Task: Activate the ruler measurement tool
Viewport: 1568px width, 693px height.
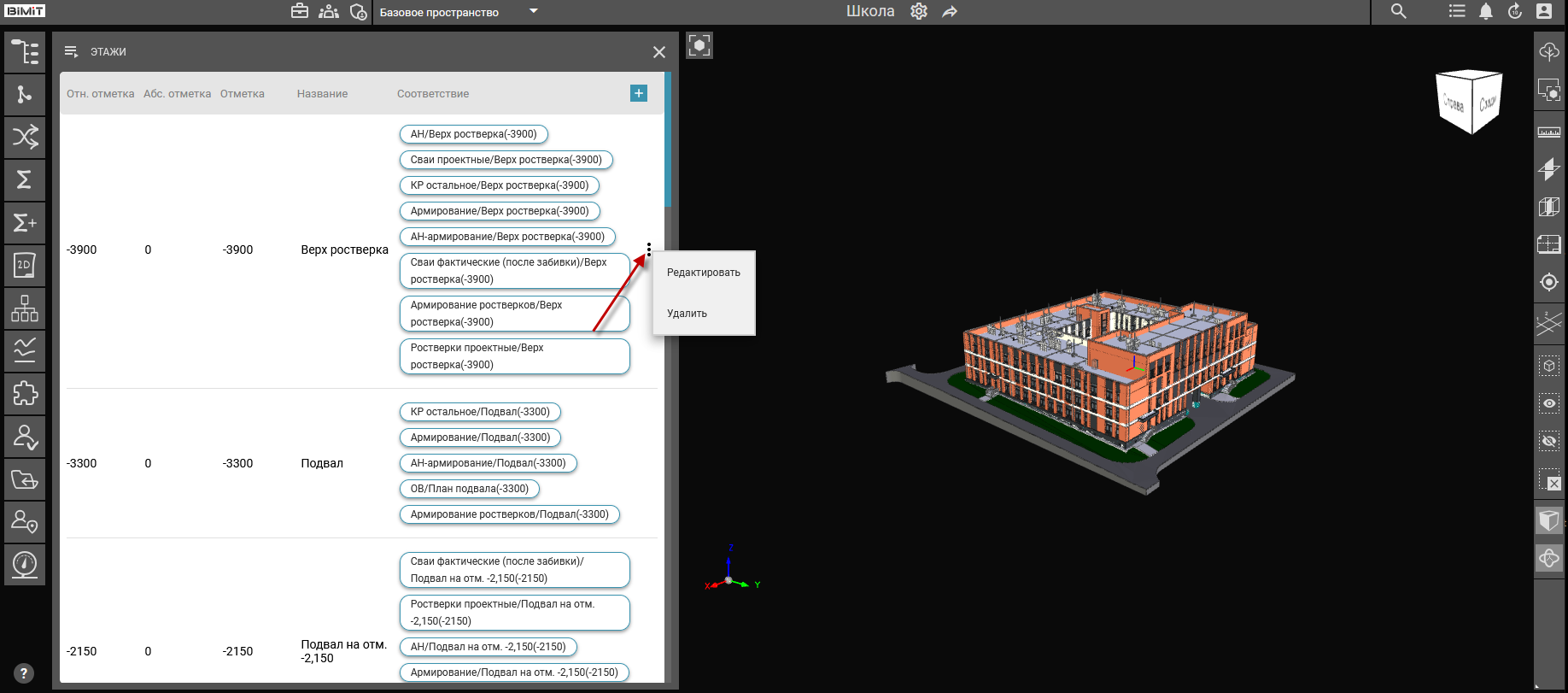Action: pos(1548,132)
